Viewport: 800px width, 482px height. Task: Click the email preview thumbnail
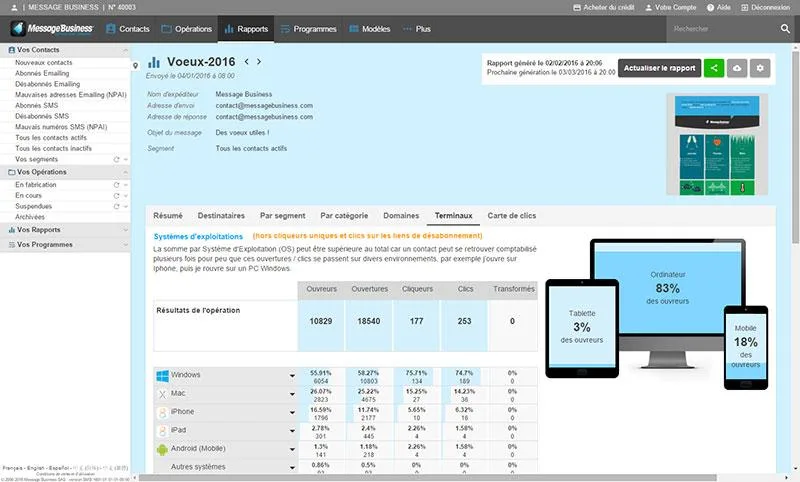[x=717, y=144]
